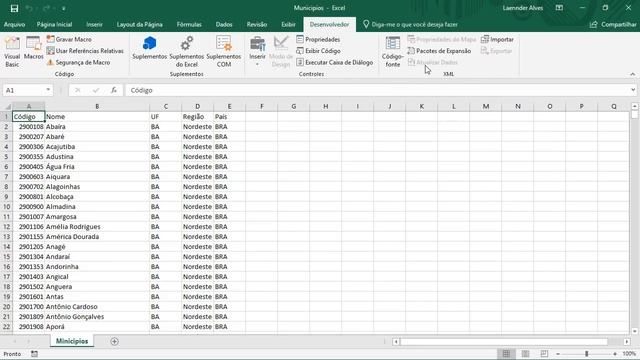Click the 100% zoom level
The width and height of the screenshot is (640, 360).
[x=629, y=354]
